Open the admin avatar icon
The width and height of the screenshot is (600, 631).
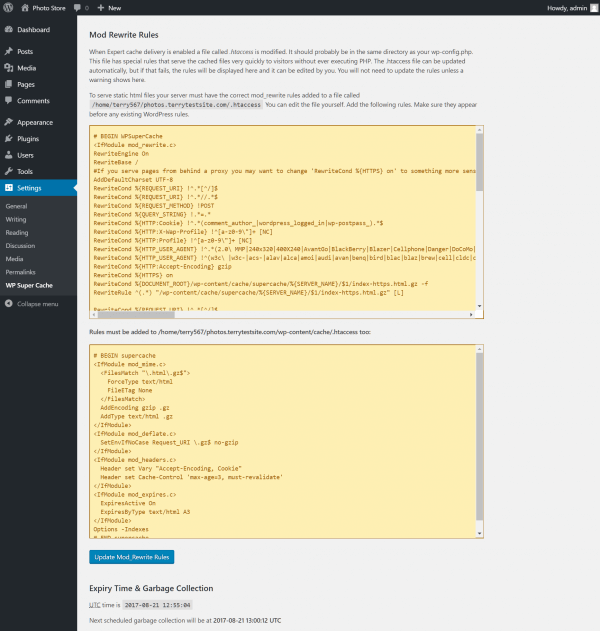click(594, 8)
